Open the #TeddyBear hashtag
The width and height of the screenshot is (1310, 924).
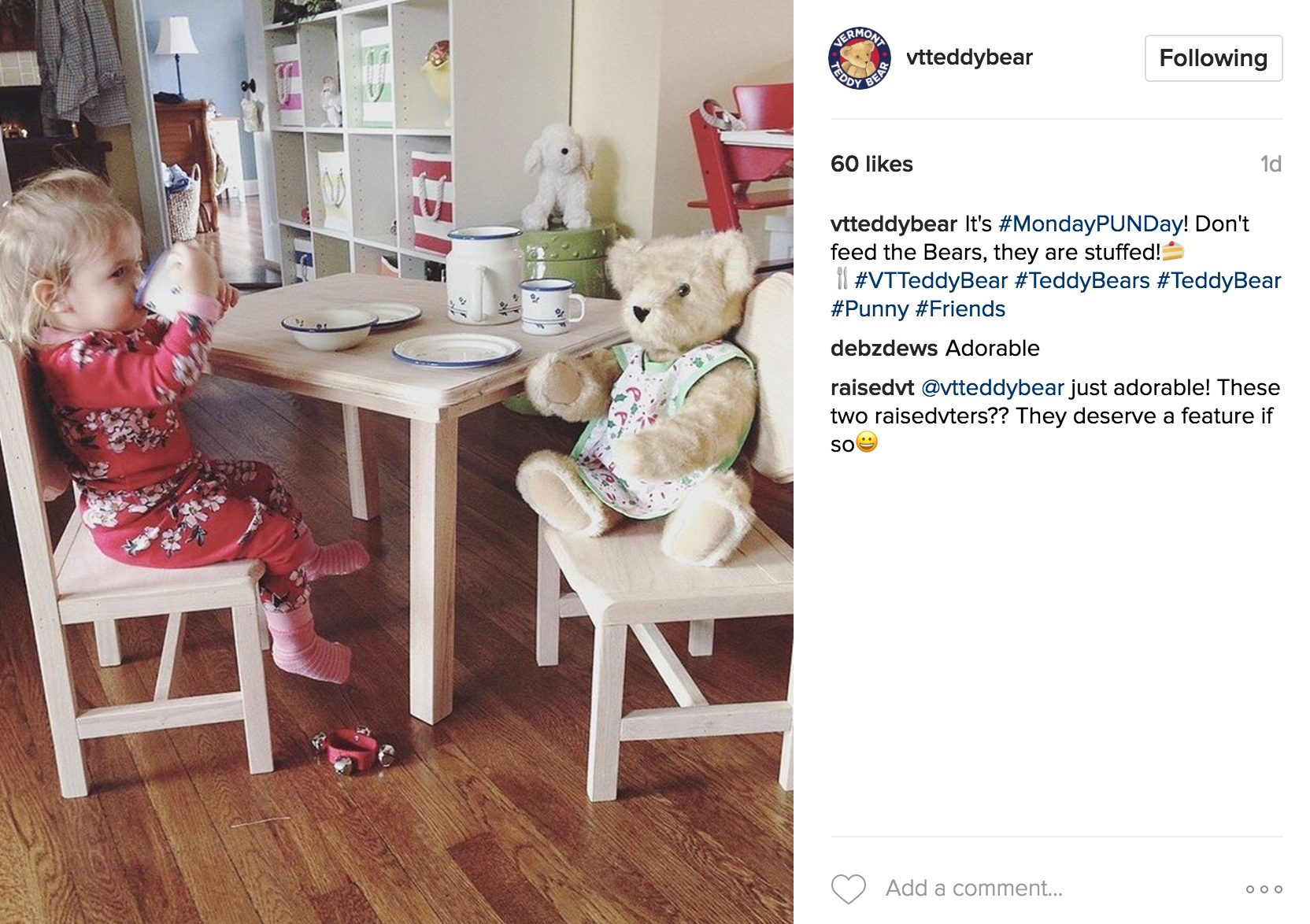tap(1219, 281)
